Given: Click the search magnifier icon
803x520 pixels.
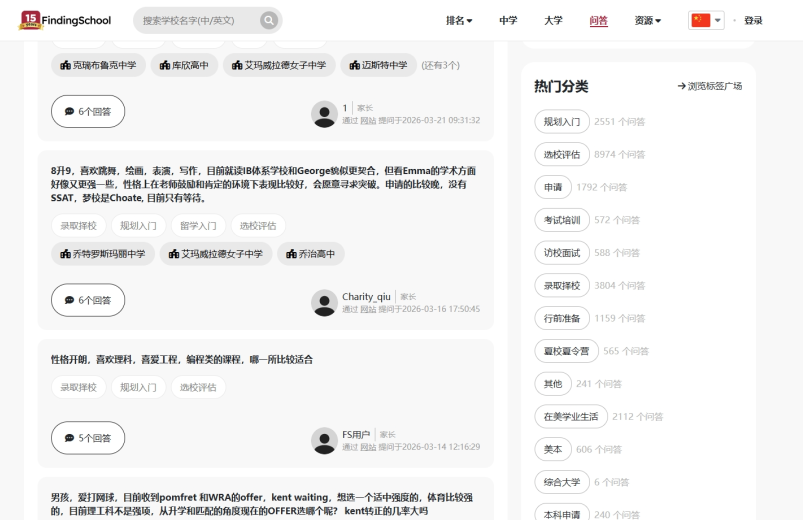Looking at the screenshot, I should [269, 20].
